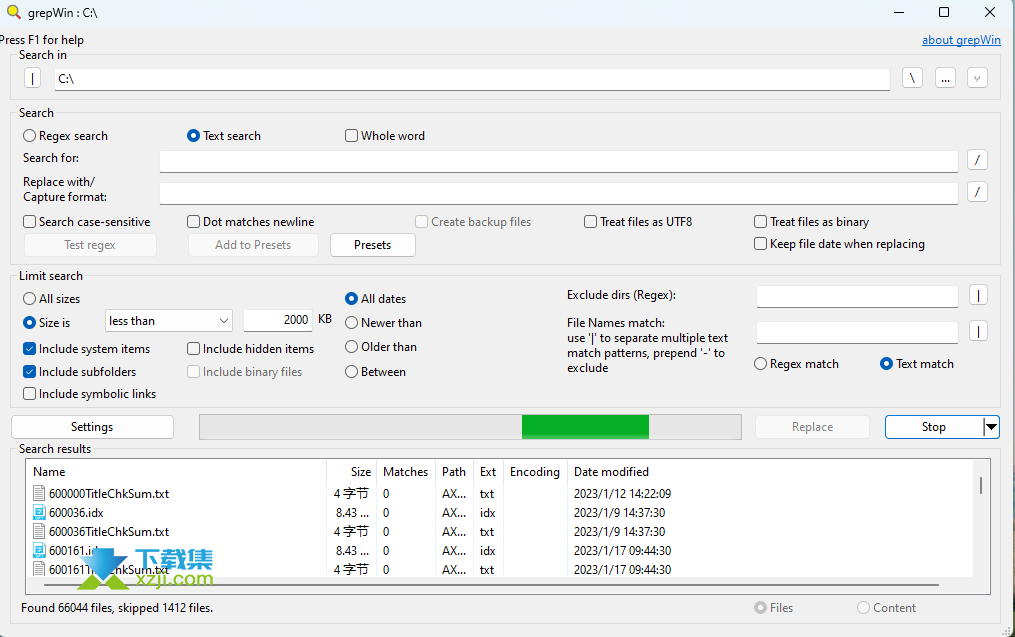Viewport: 1015px width, 637px height.
Task: Click date 2023/1/12 14:22:09
Action: (622, 493)
